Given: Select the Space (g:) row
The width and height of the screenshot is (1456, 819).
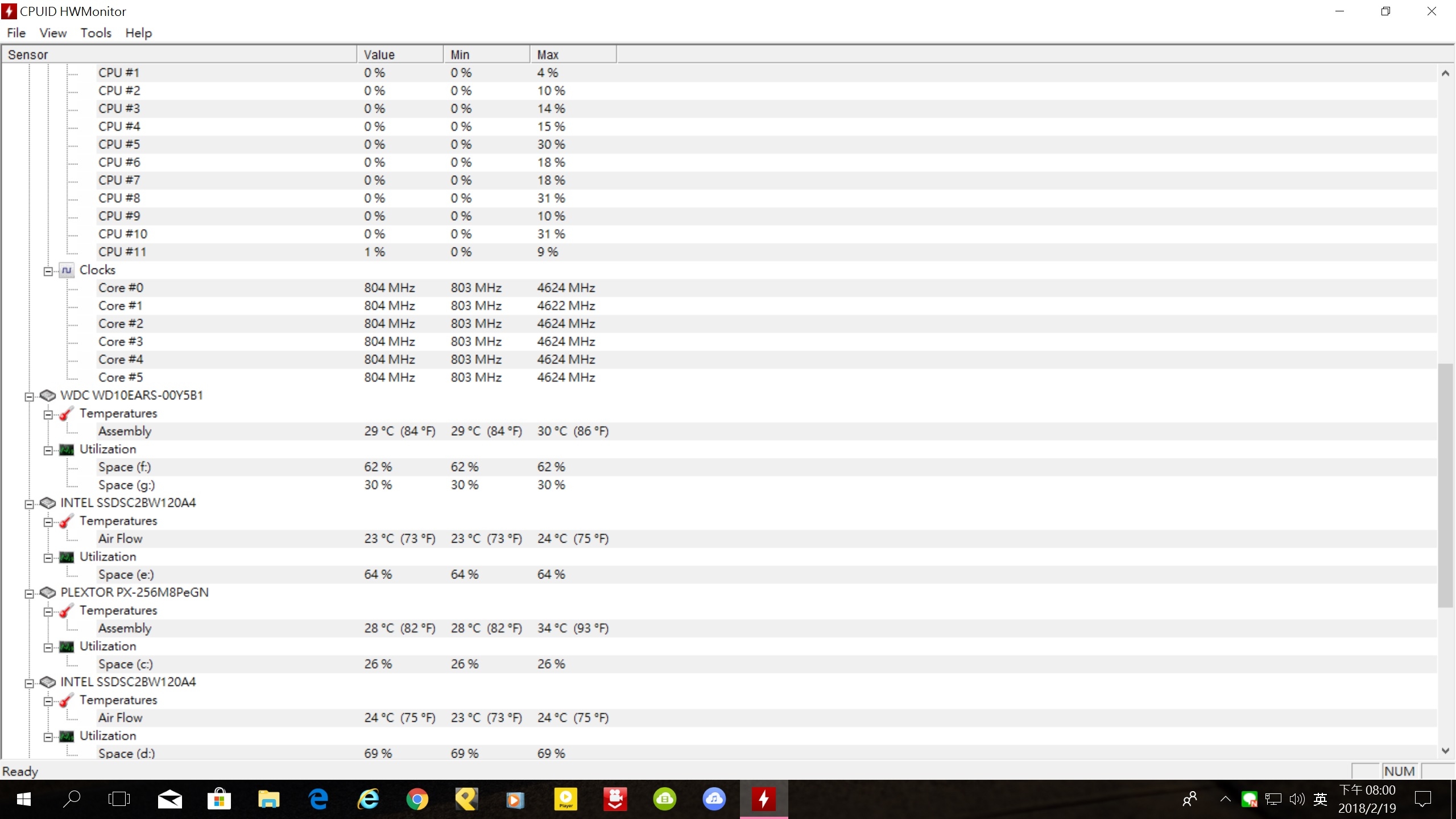Looking at the screenshot, I should click(767, 485).
